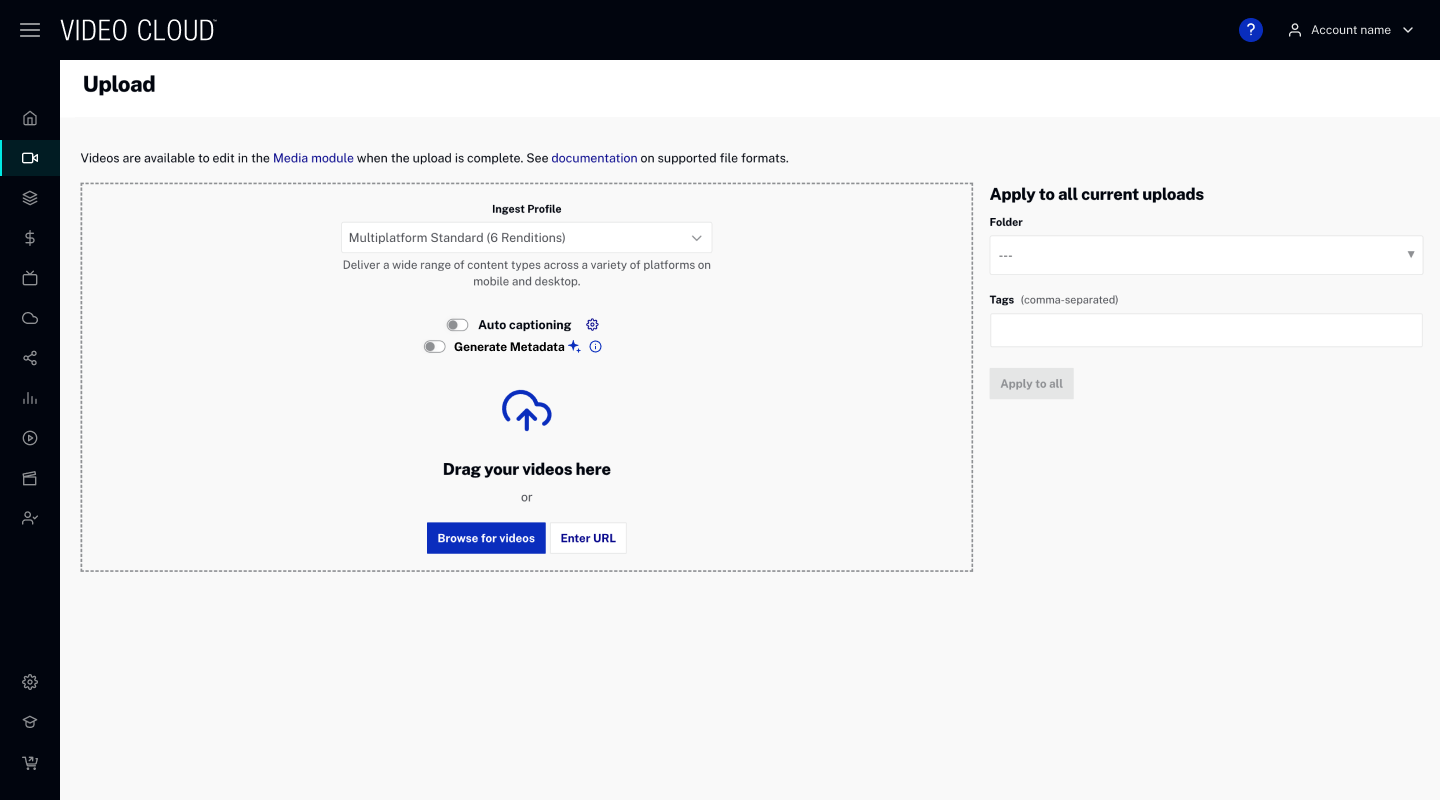1440x800 pixels.
Task: Click the Apply to all button
Action: [x=1032, y=384]
